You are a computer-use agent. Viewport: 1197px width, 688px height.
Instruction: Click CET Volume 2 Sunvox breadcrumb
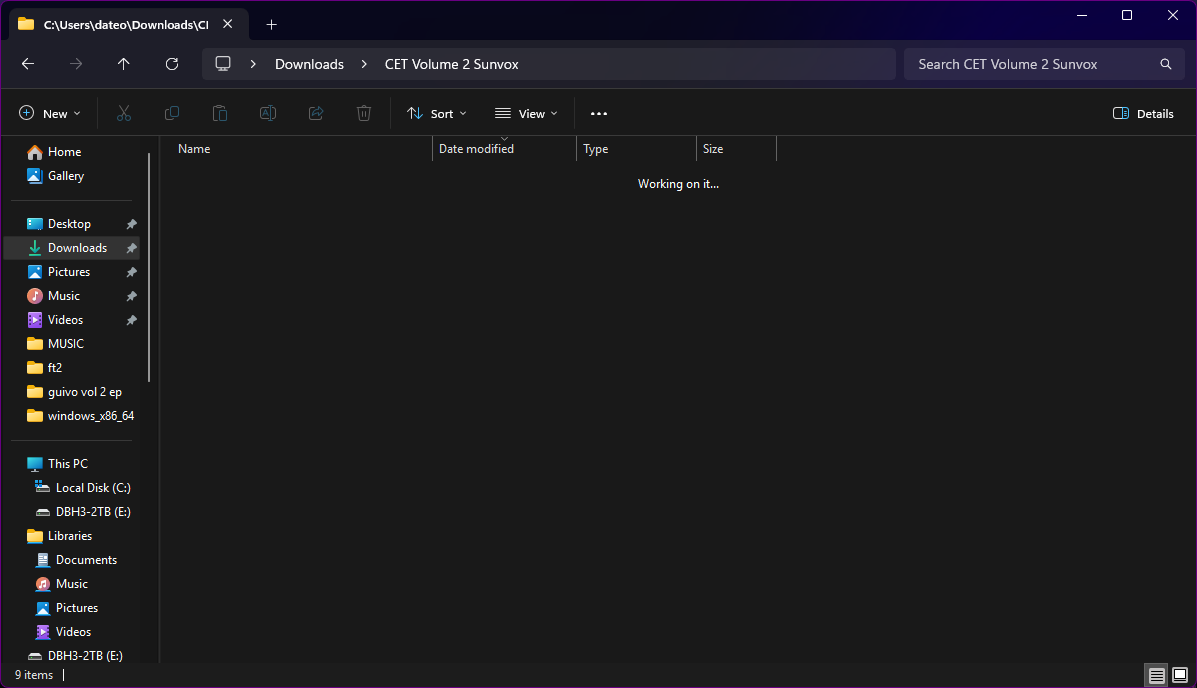tap(451, 64)
